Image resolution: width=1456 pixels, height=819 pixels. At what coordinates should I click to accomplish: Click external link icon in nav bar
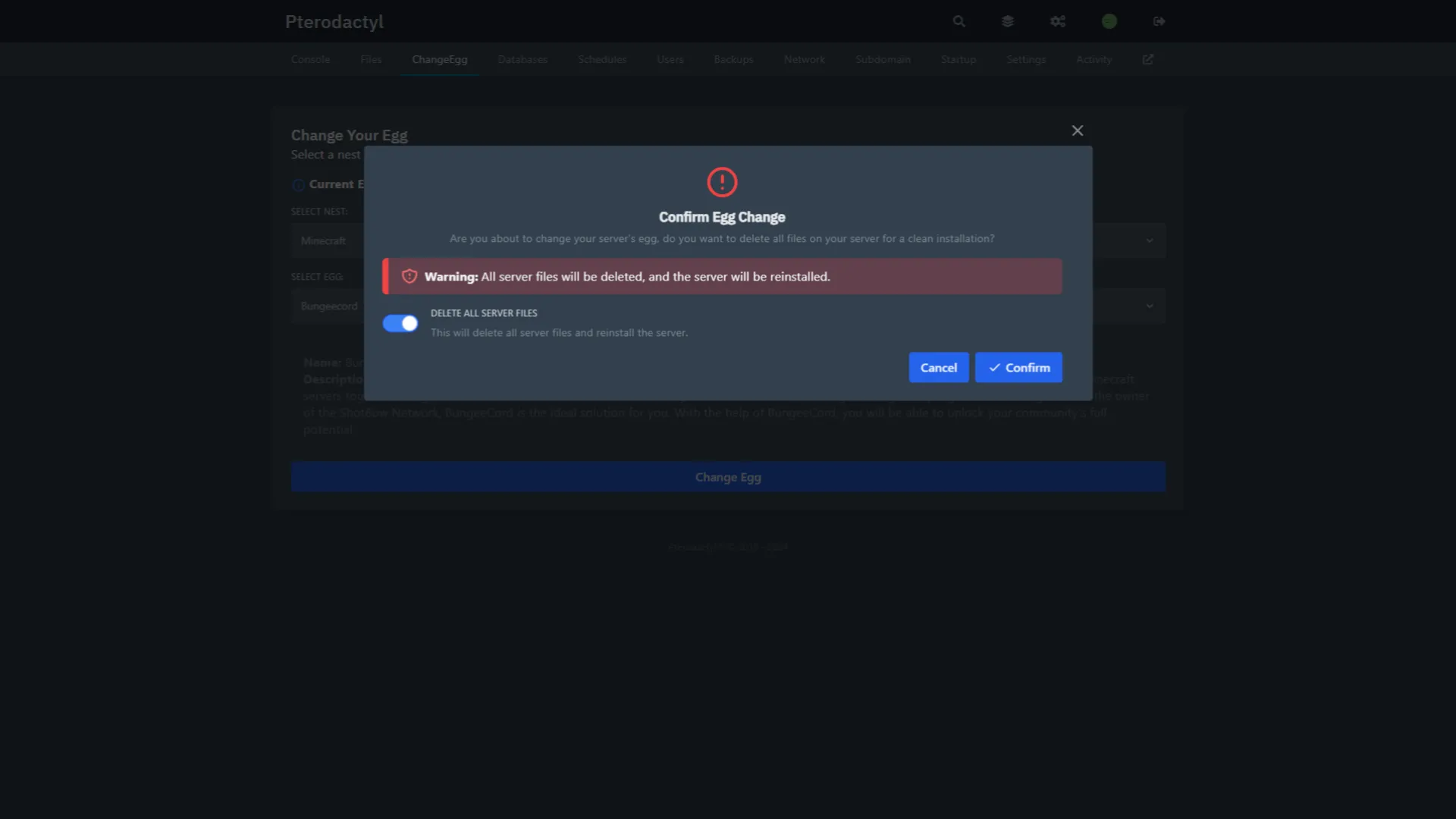click(1147, 59)
